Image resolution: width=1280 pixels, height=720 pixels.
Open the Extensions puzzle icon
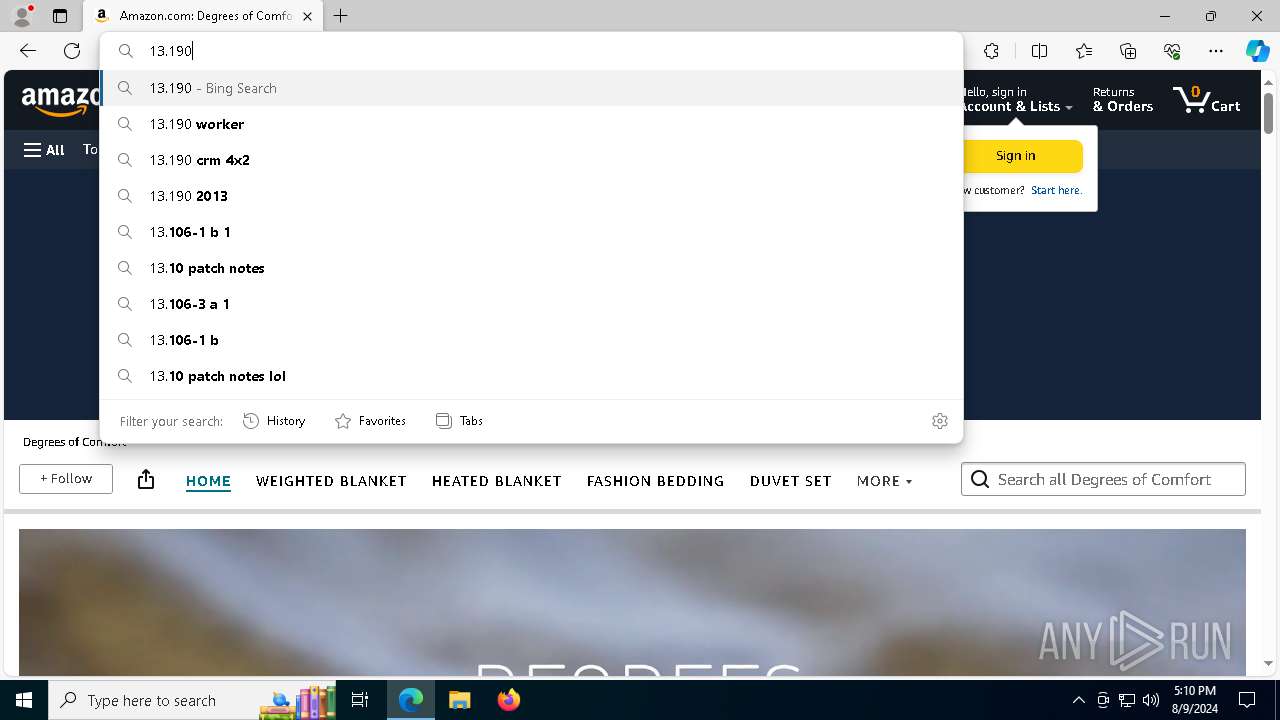pos(991,51)
